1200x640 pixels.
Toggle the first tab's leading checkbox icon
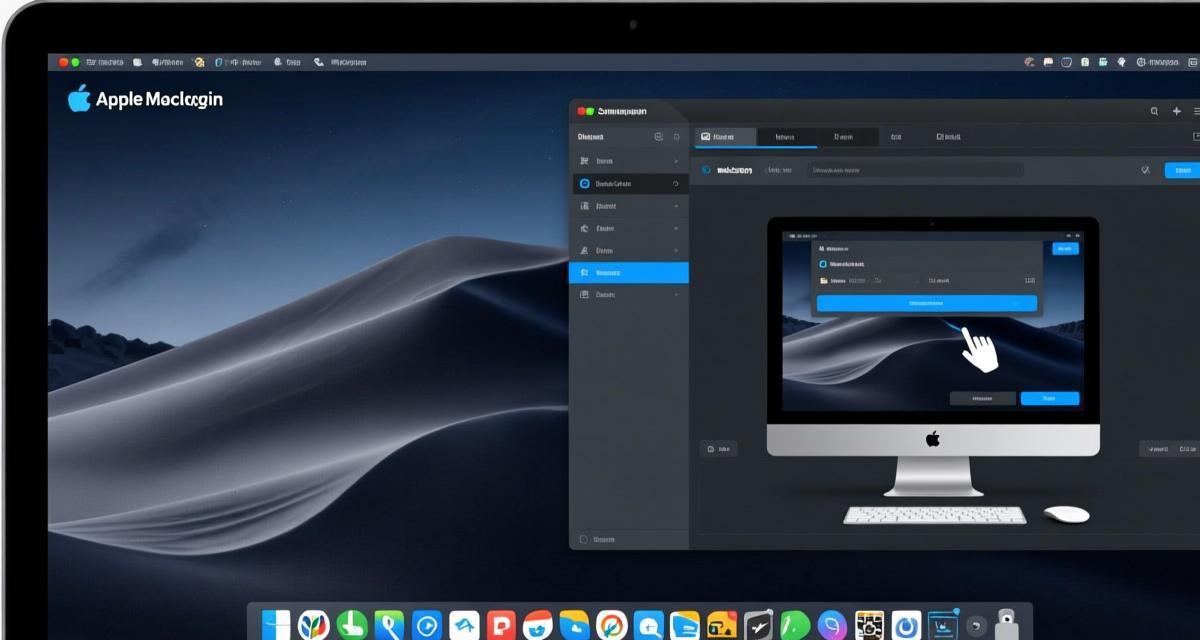pos(704,135)
